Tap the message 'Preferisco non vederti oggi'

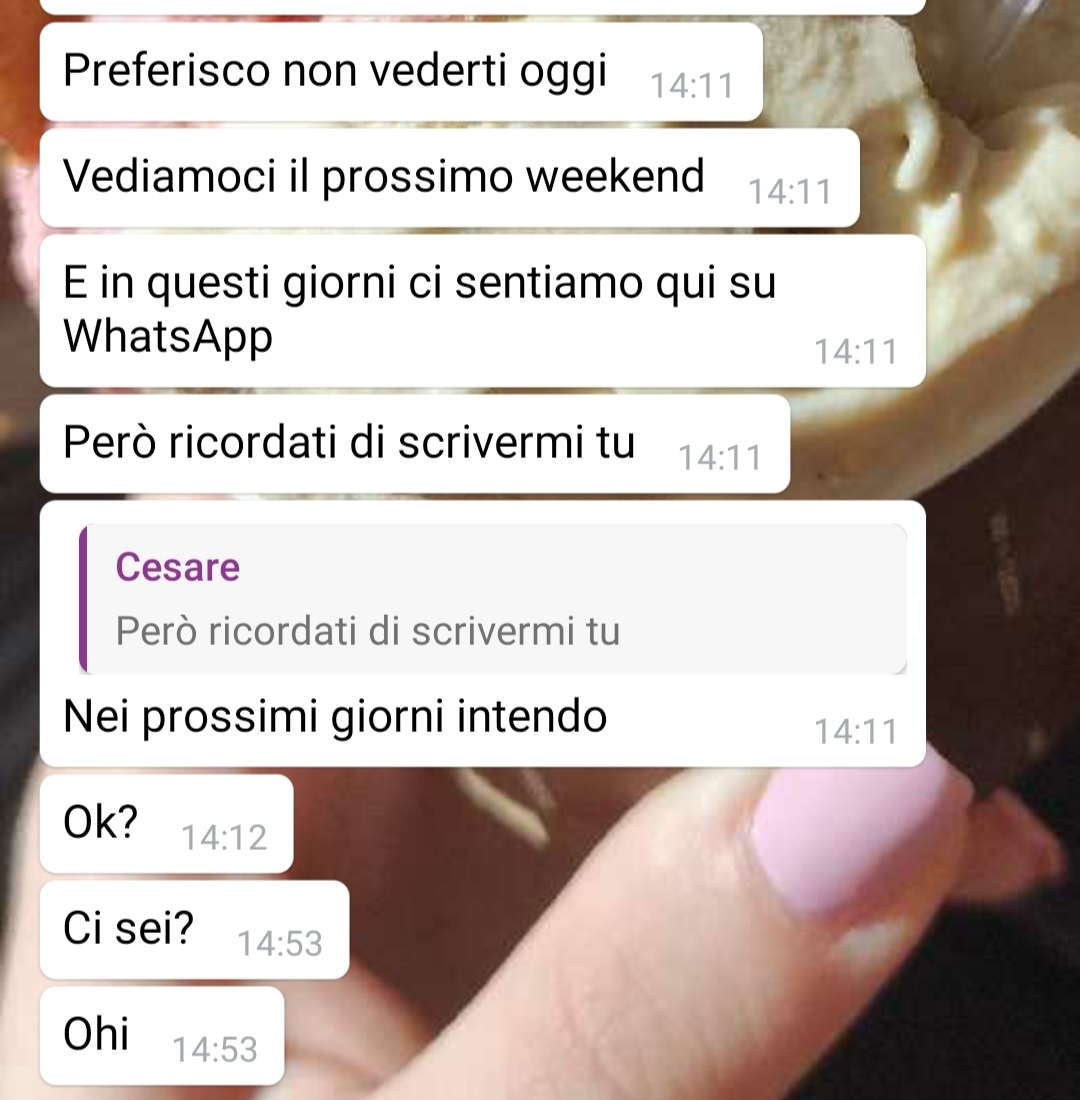[x=401, y=72]
